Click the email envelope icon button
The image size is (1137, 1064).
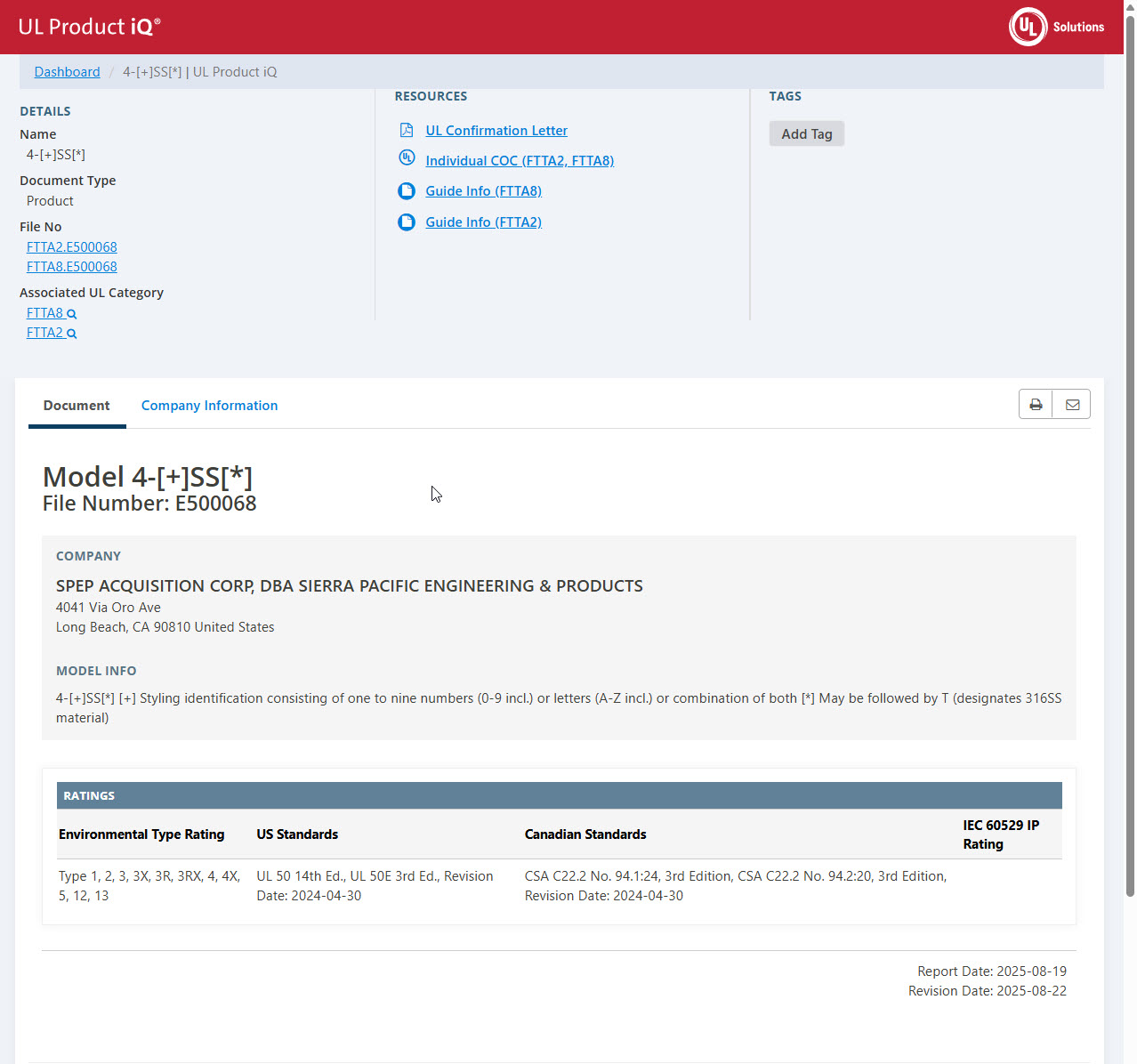(x=1072, y=405)
